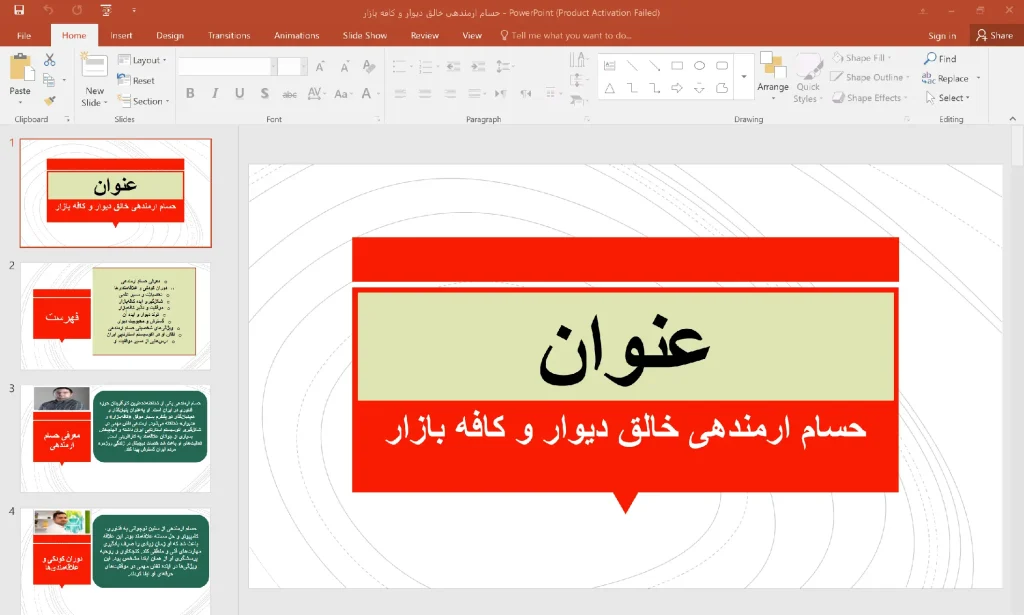
Task: Toggle Bold formatting
Action: (191, 93)
